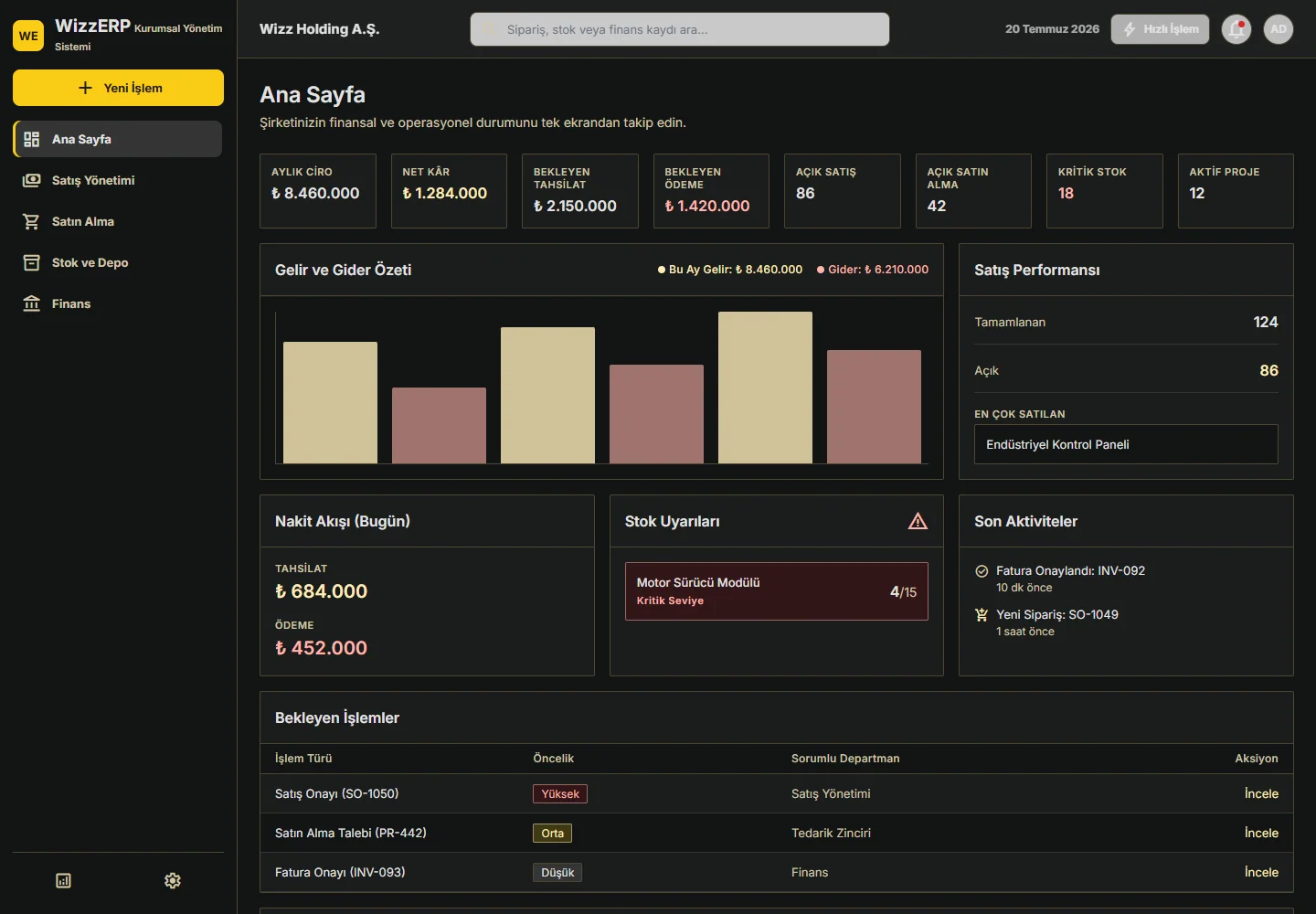The width and height of the screenshot is (1316, 914).
Task: Click the Net Kâr card
Action: [449, 191]
